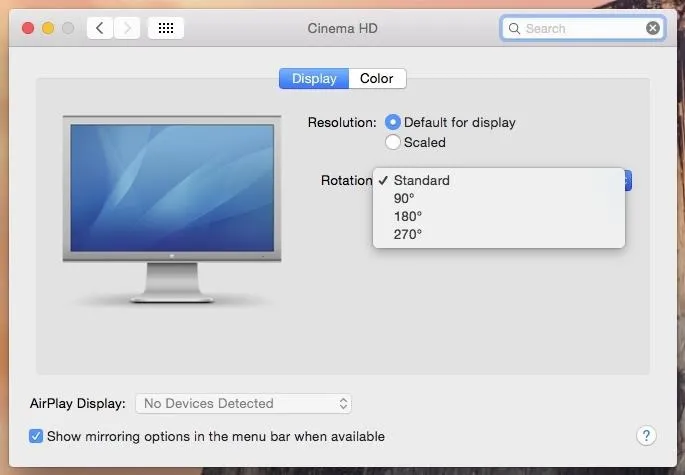Open help with the question mark button
The height and width of the screenshot is (475, 685).
tap(646, 436)
